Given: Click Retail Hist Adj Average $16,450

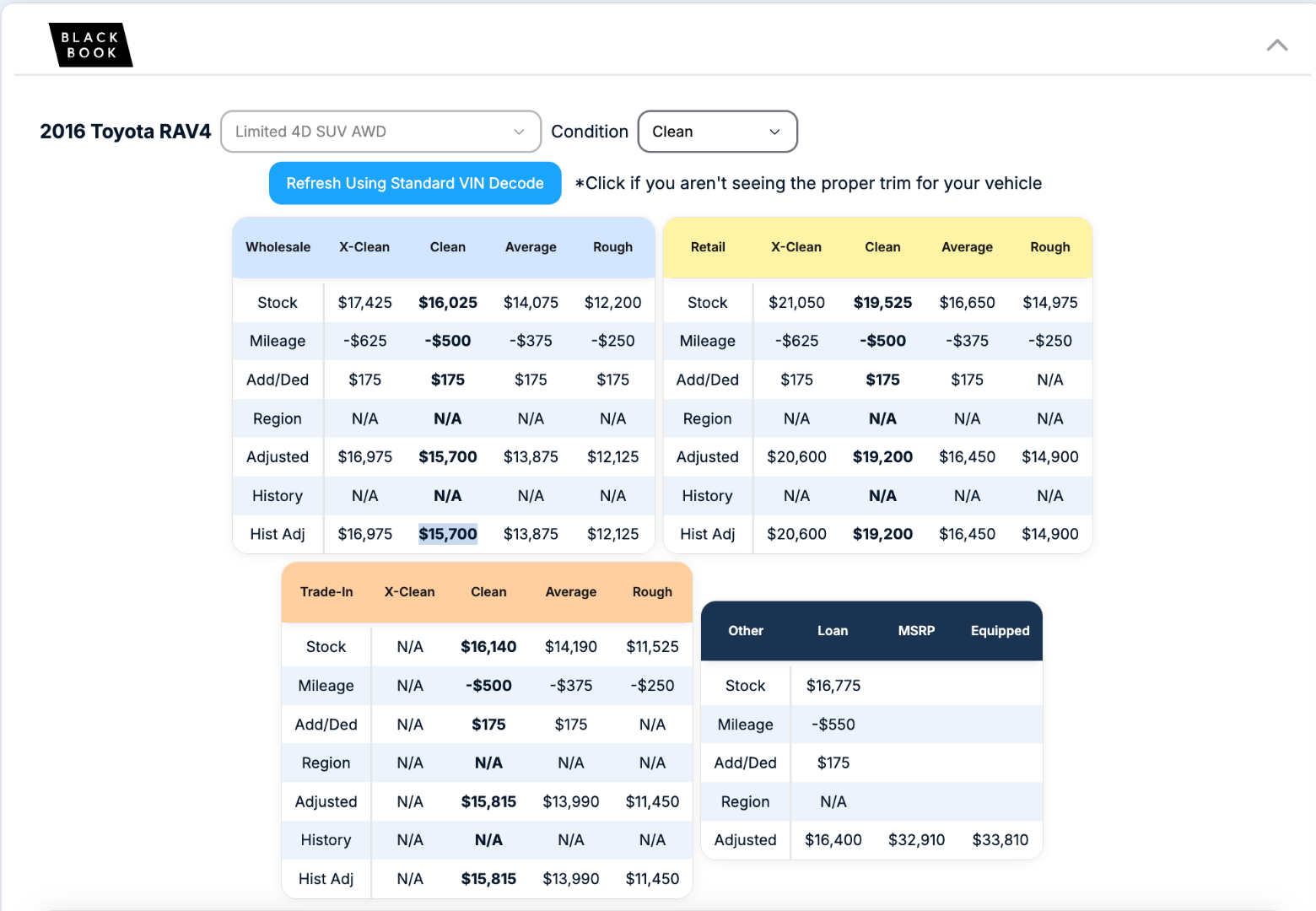Looking at the screenshot, I should click(968, 534).
